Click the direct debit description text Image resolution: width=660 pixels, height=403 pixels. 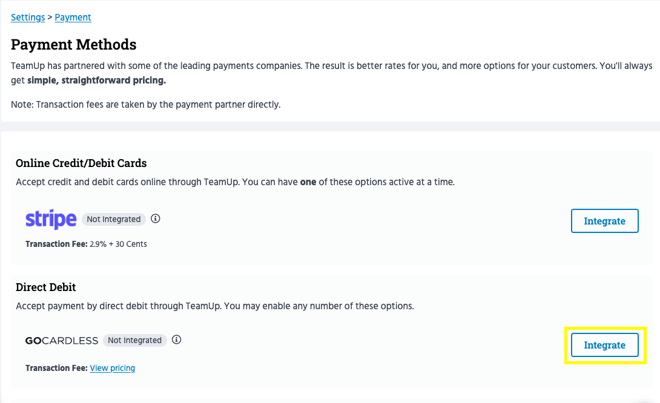tap(214, 306)
